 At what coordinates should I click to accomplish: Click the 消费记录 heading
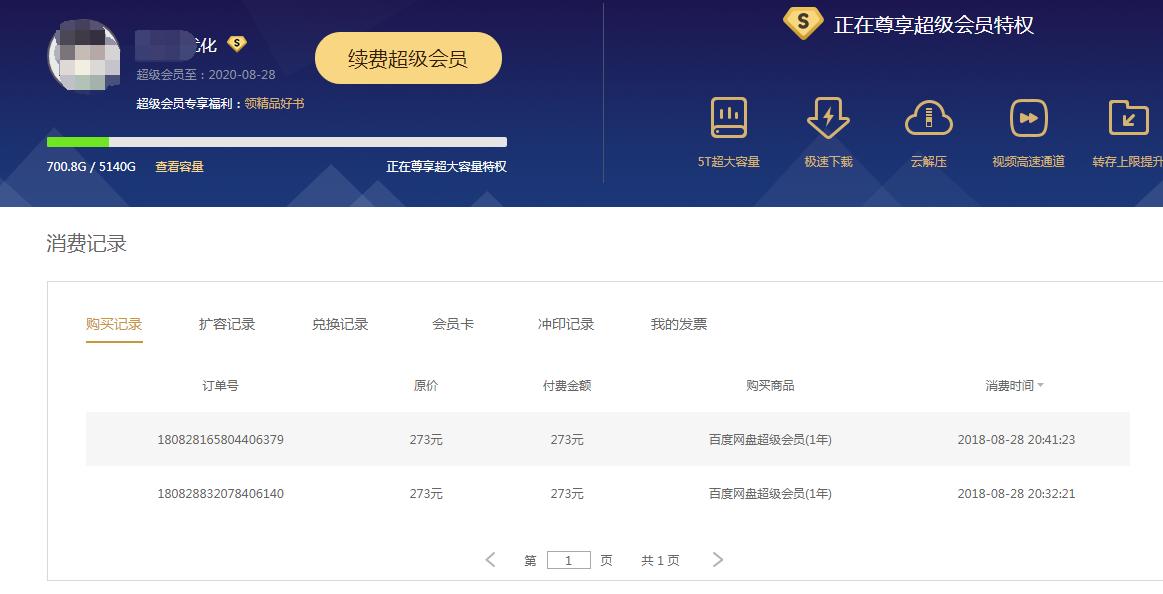click(x=87, y=244)
